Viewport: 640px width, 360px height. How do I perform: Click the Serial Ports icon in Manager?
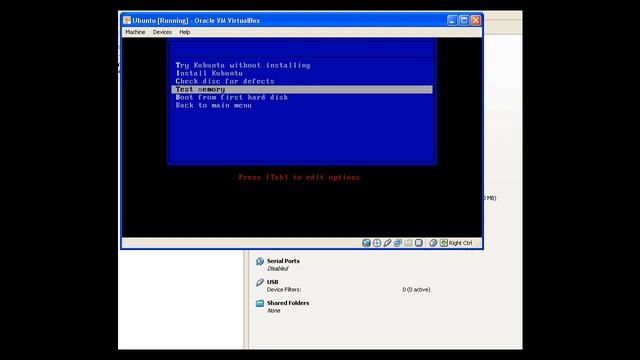pos(260,261)
